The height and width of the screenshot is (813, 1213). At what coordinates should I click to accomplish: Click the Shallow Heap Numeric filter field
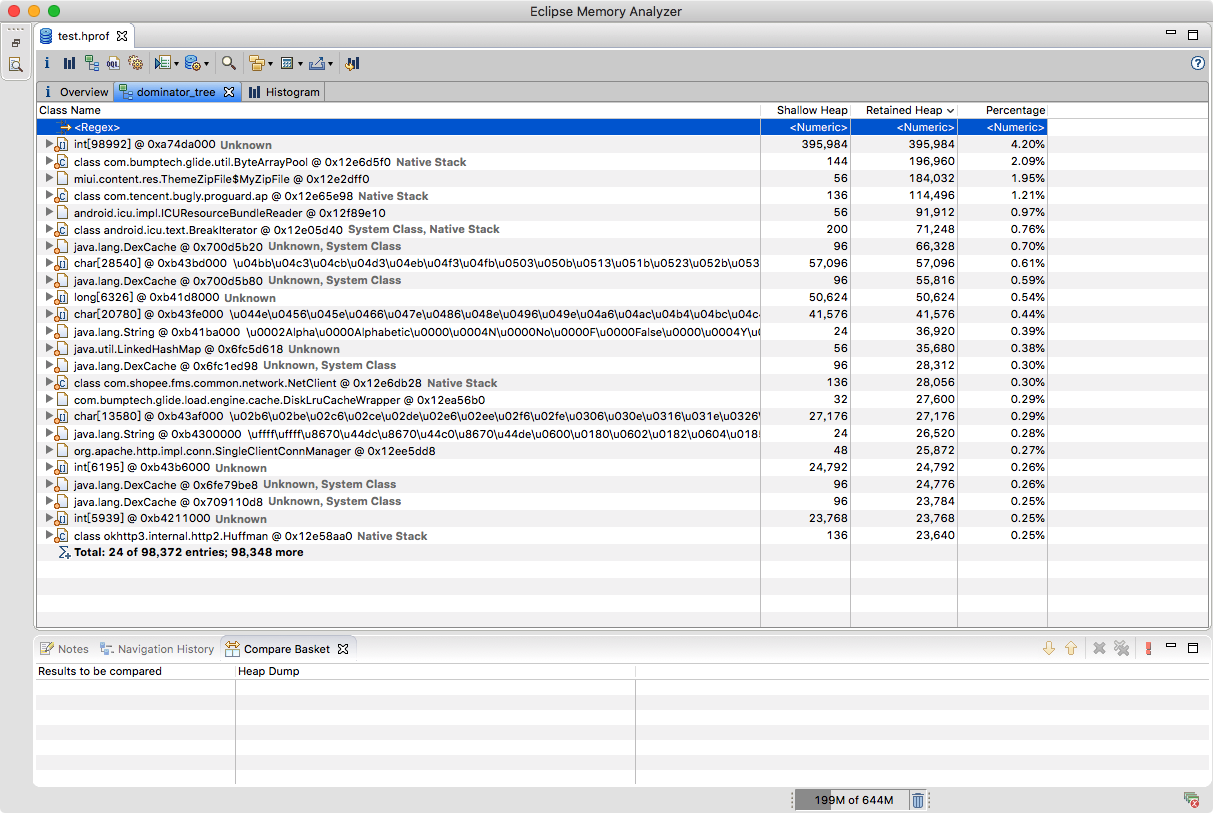805,127
